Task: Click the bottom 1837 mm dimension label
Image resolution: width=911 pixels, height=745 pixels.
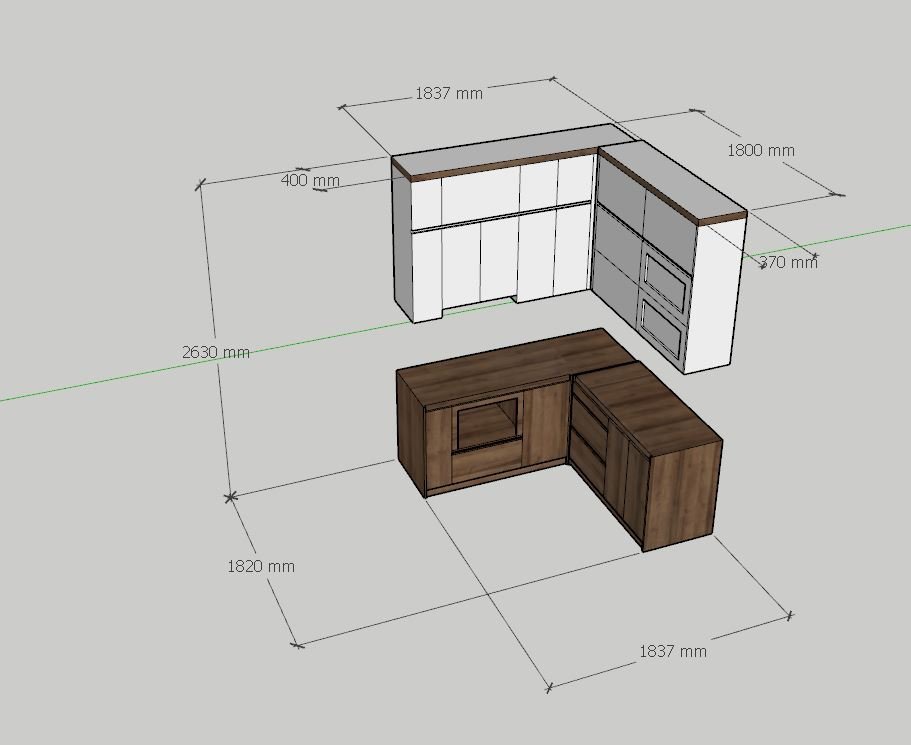Action: [673, 651]
